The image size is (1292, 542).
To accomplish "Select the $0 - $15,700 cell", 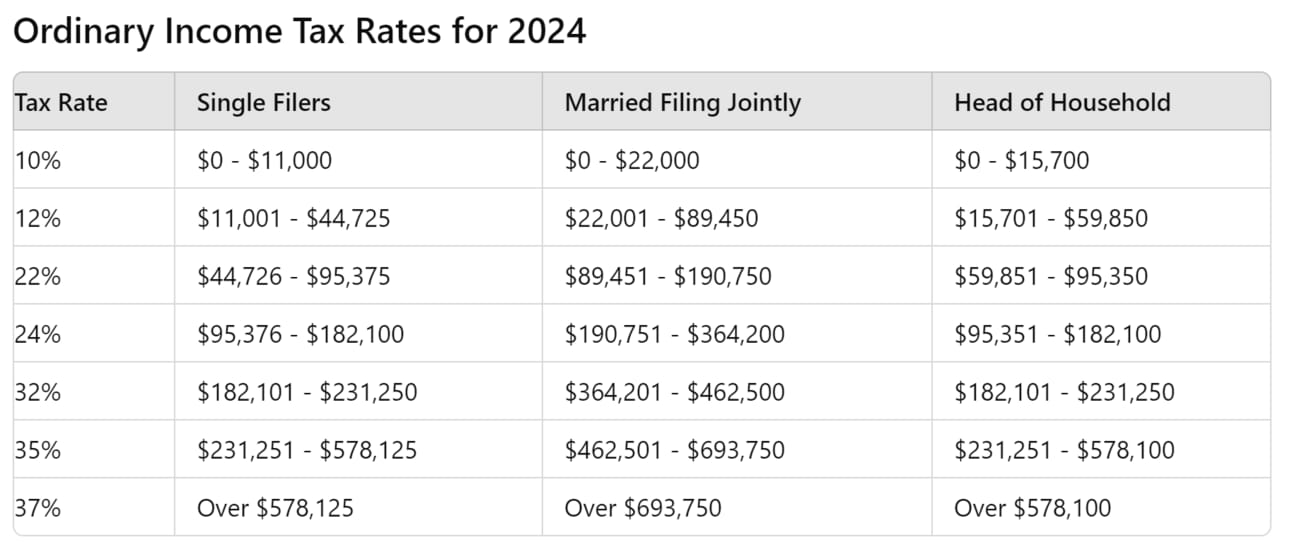I will pos(1101,160).
